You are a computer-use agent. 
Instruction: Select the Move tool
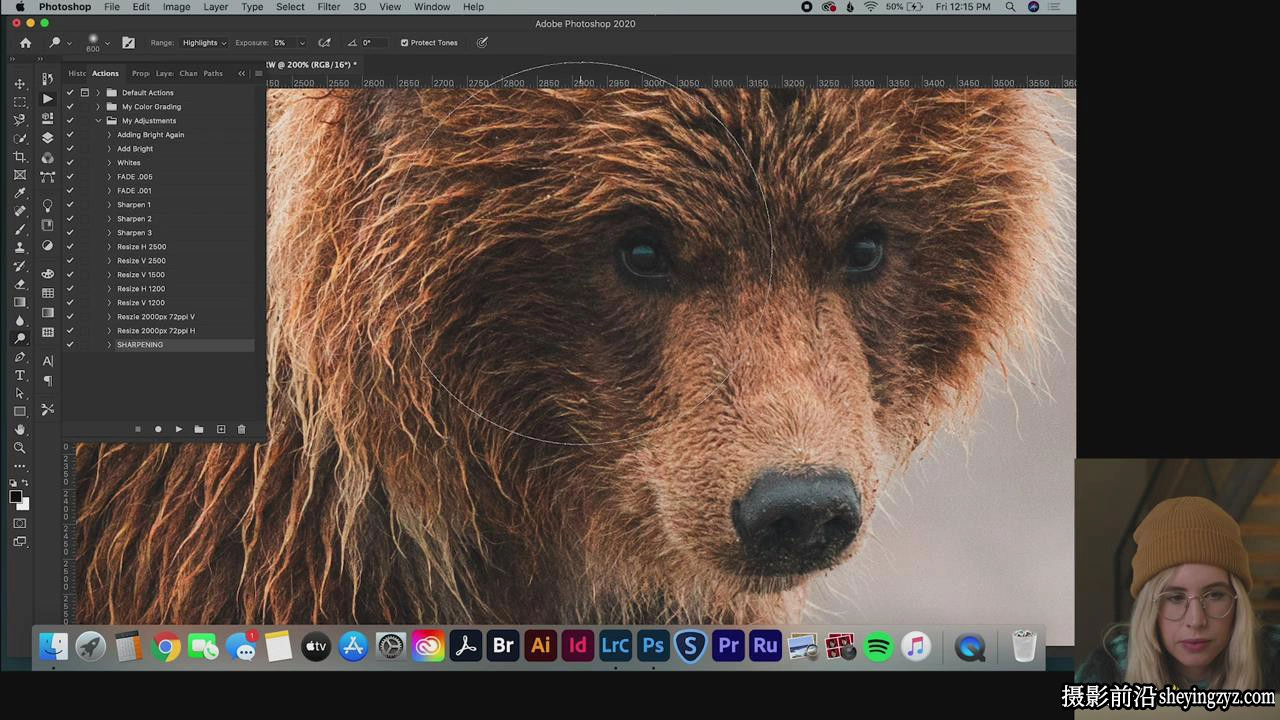point(19,84)
